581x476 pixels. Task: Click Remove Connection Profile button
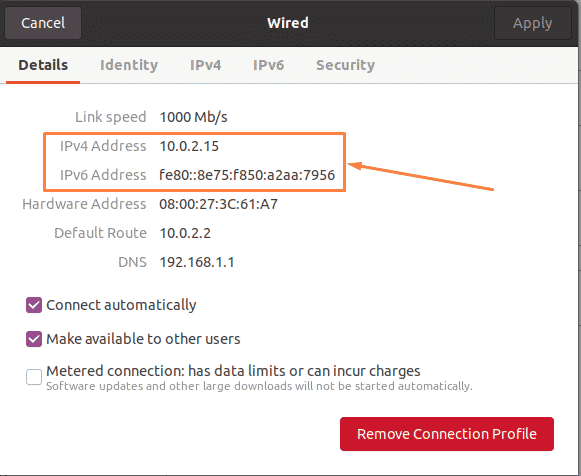tap(447, 434)
